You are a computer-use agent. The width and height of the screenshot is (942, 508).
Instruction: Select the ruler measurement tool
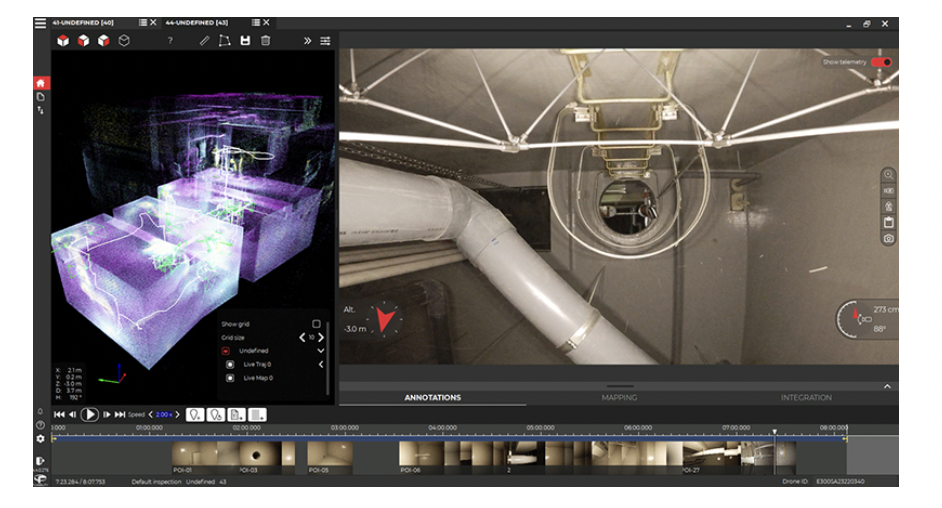204,40
